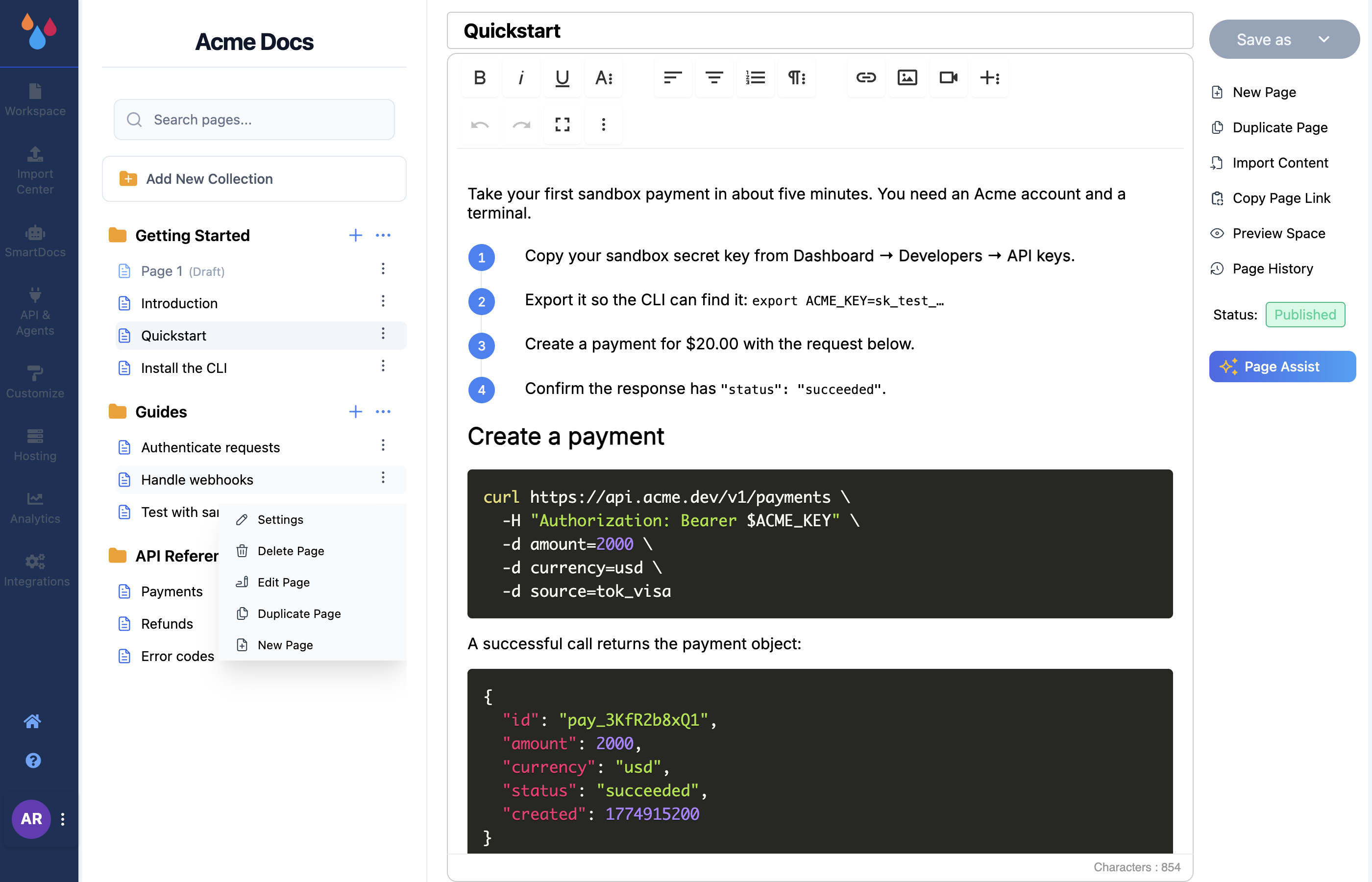Add a page to Getting Started
Viewport: 1372px width, 882px height.
click(x=356, y=235)
